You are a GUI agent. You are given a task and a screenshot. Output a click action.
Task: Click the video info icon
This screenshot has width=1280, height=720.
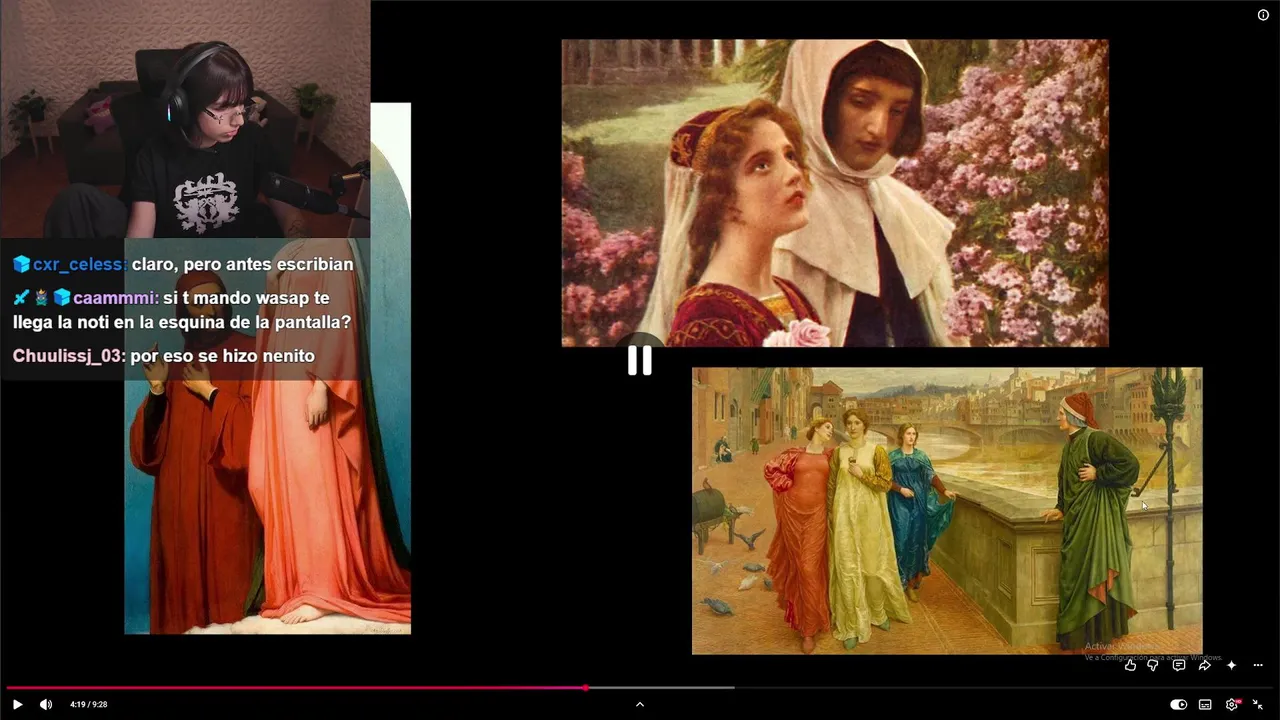click(x=1263, y=15)
